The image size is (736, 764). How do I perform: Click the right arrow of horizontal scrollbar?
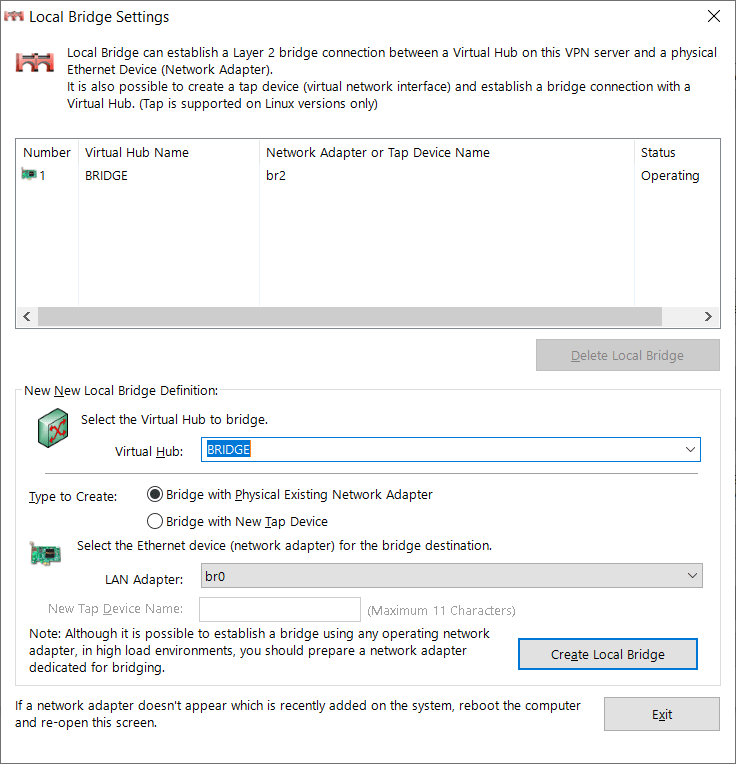708,317
